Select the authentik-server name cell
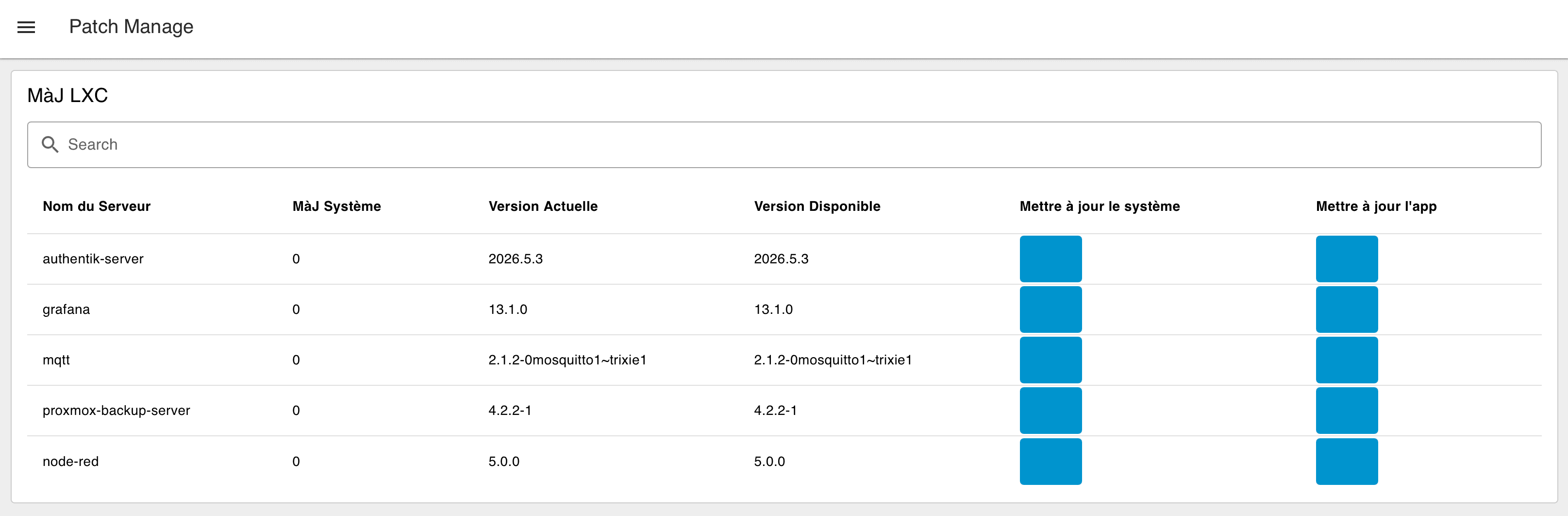The height and width of the screenshot is (516, 1568). pyautogui.click(x=93, y=259)
